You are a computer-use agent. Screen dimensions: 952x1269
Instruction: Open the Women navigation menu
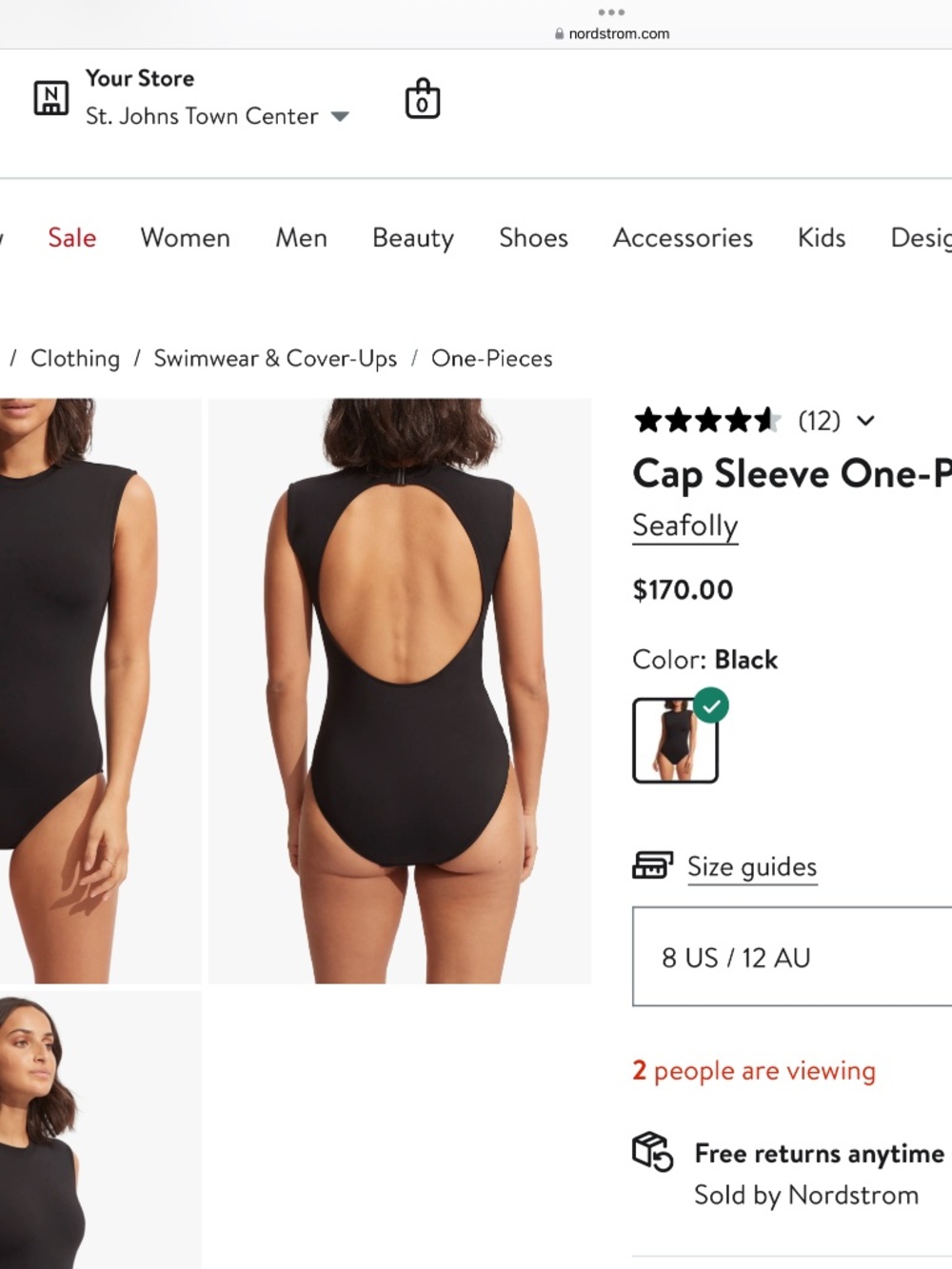click(x=185, y=238)
